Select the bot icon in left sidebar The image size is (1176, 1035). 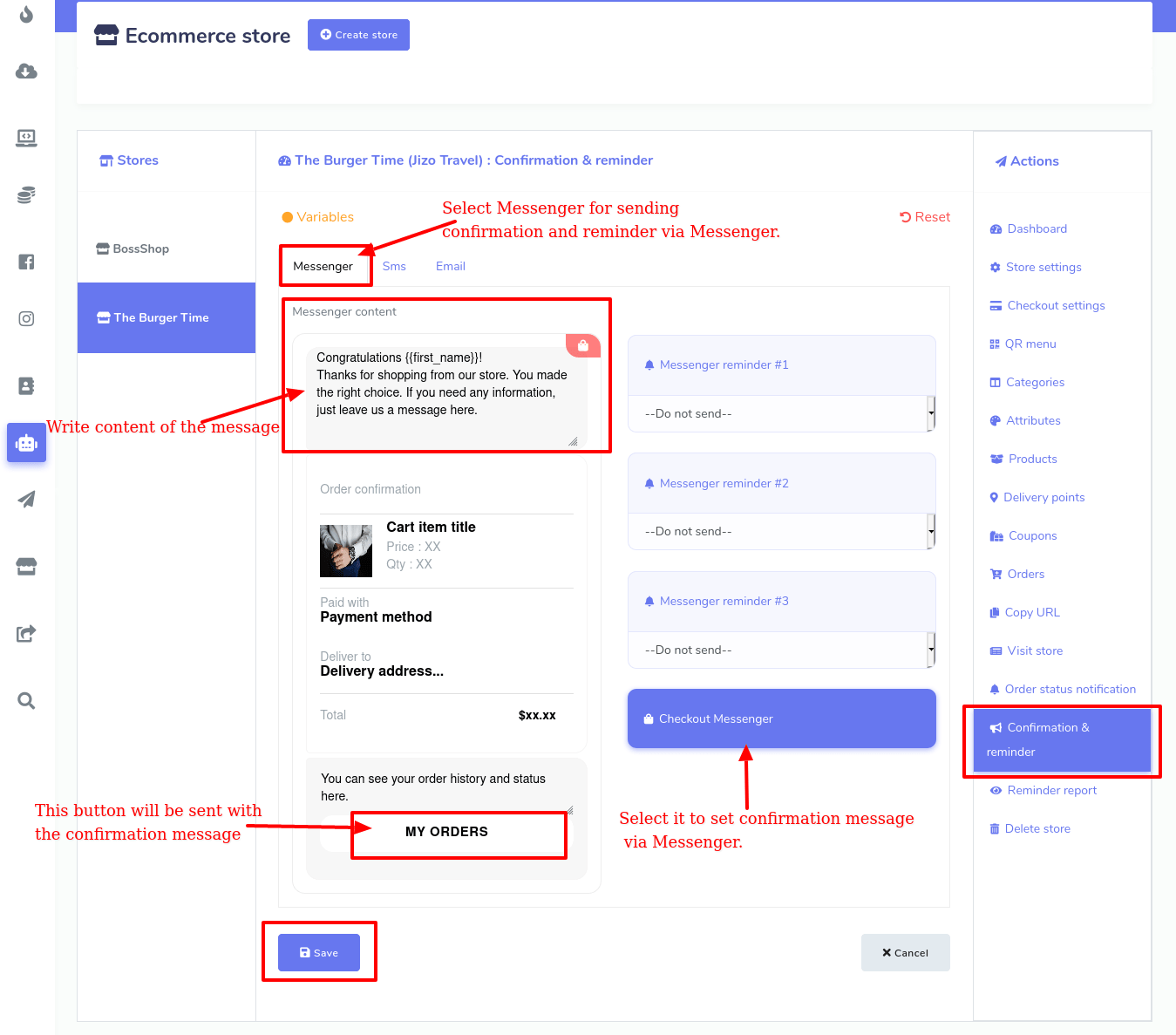coord(26,443)
